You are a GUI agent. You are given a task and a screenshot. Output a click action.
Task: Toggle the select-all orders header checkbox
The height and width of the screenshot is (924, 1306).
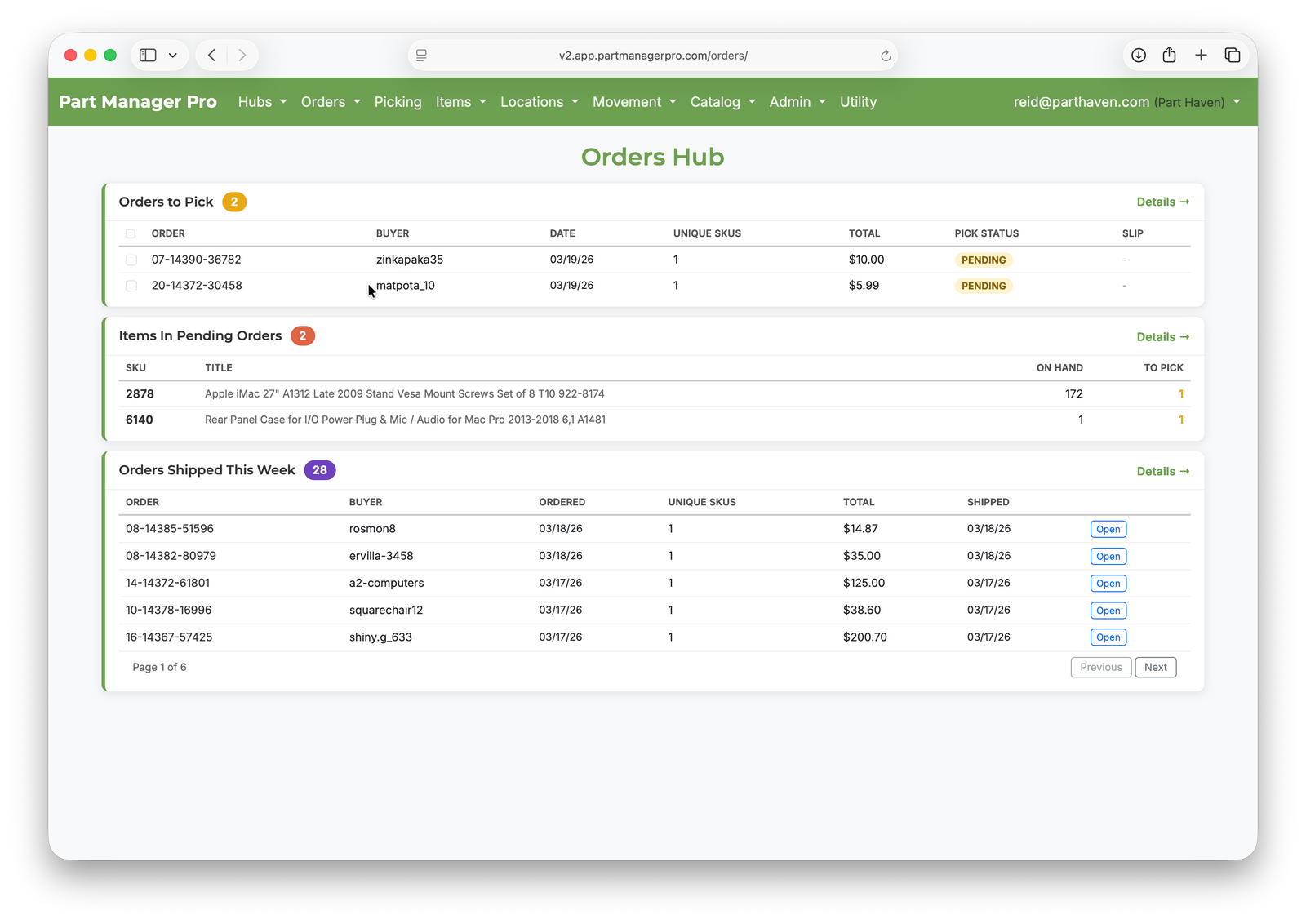131,233
